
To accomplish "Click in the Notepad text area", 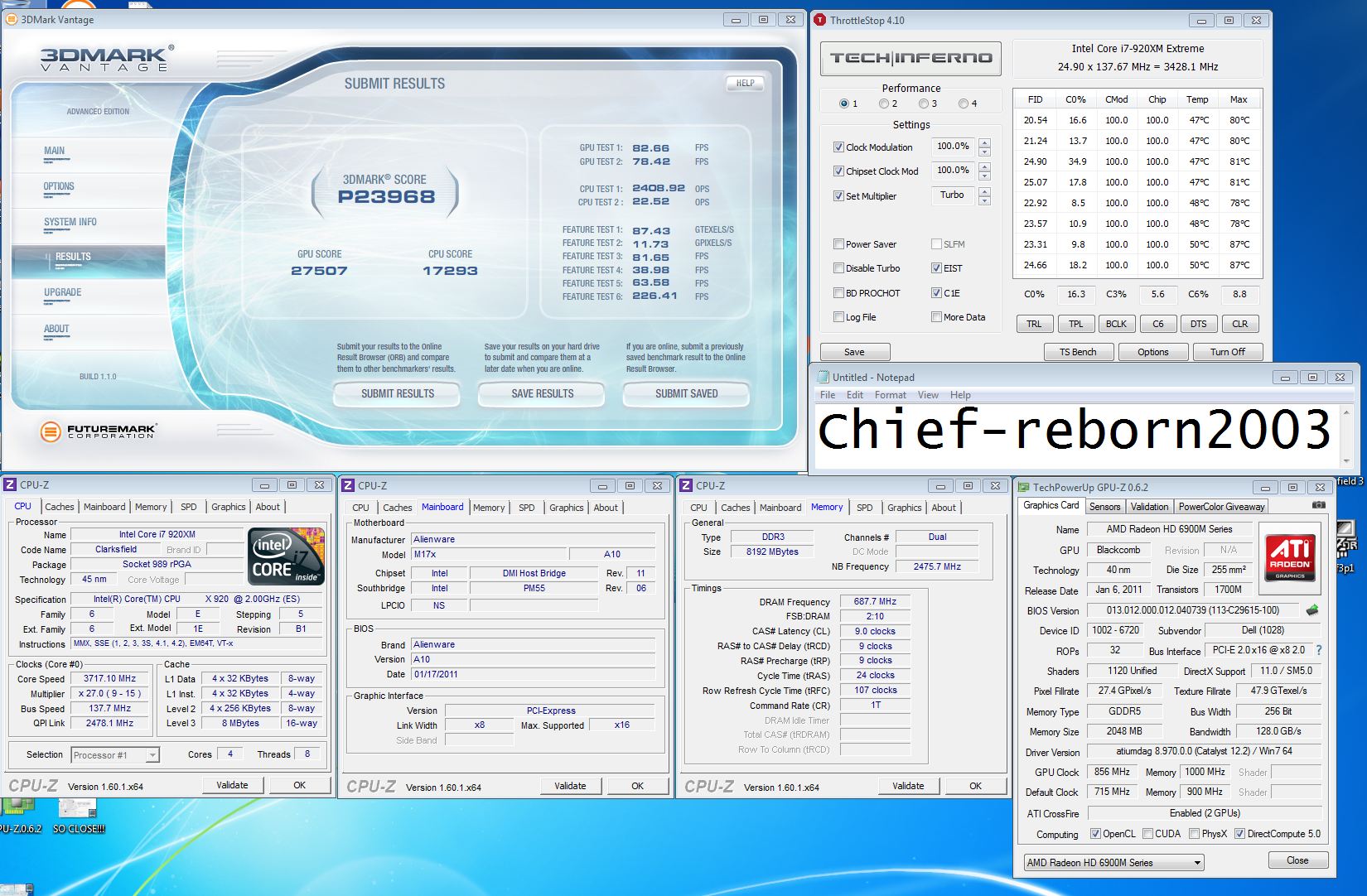I will [x=1075, y=437].
